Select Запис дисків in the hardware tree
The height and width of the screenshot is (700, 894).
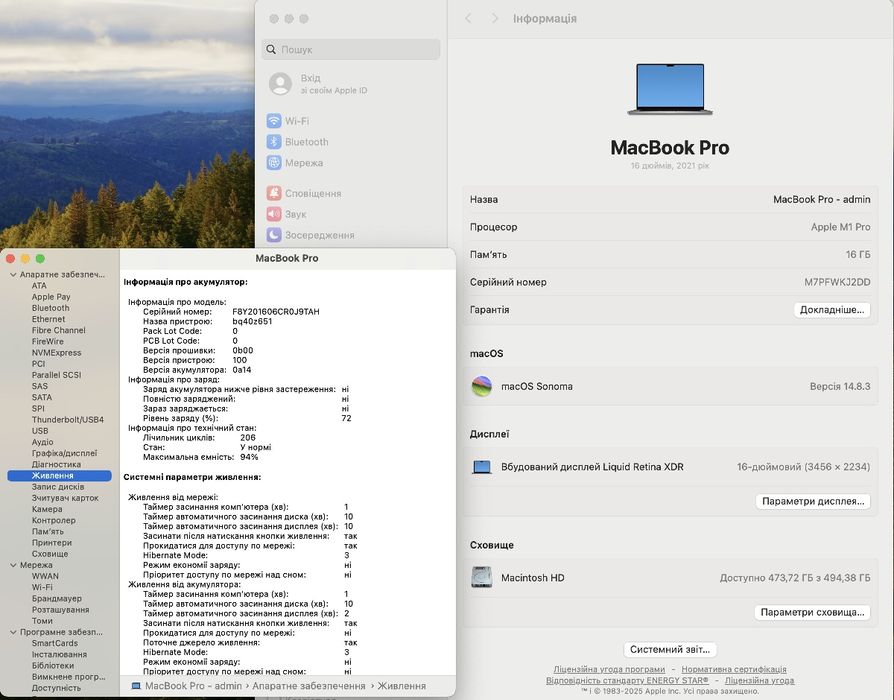coord(58,487)
